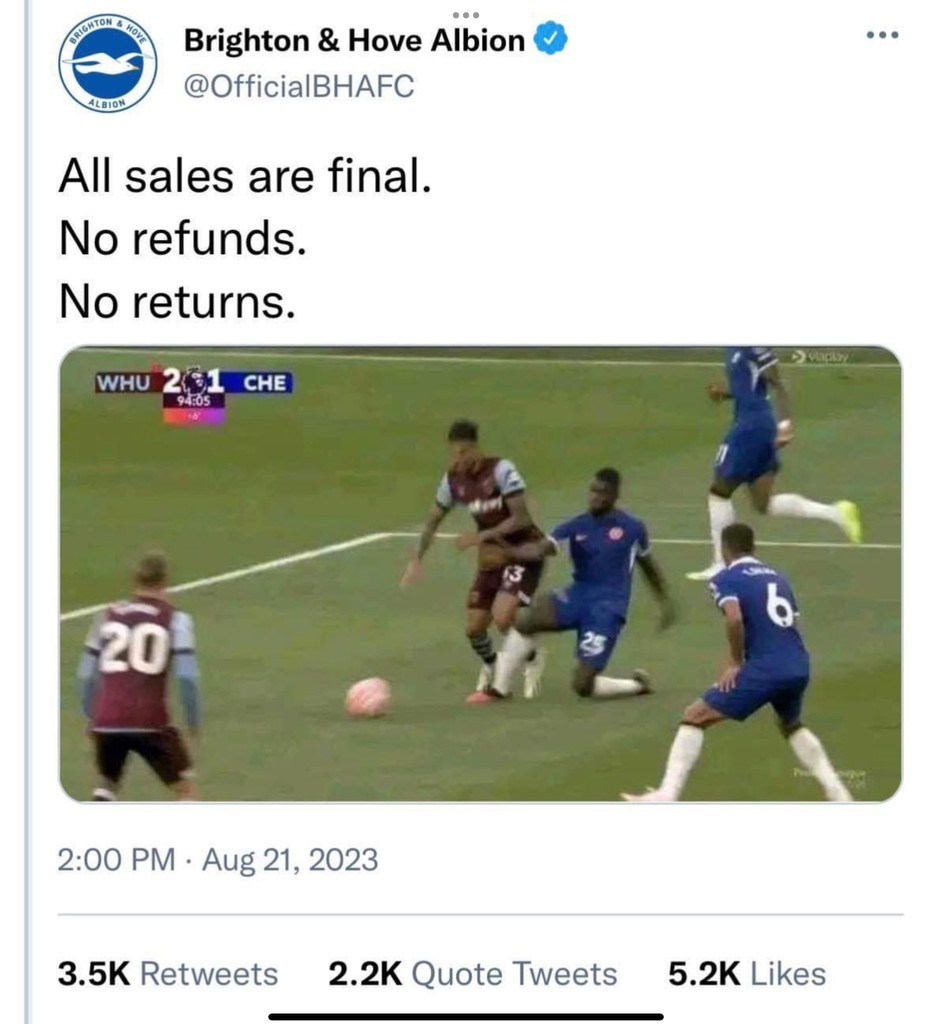925x1024 pixels.
Task: Click the 94:05 match clock in image
Action: (194, 402)
